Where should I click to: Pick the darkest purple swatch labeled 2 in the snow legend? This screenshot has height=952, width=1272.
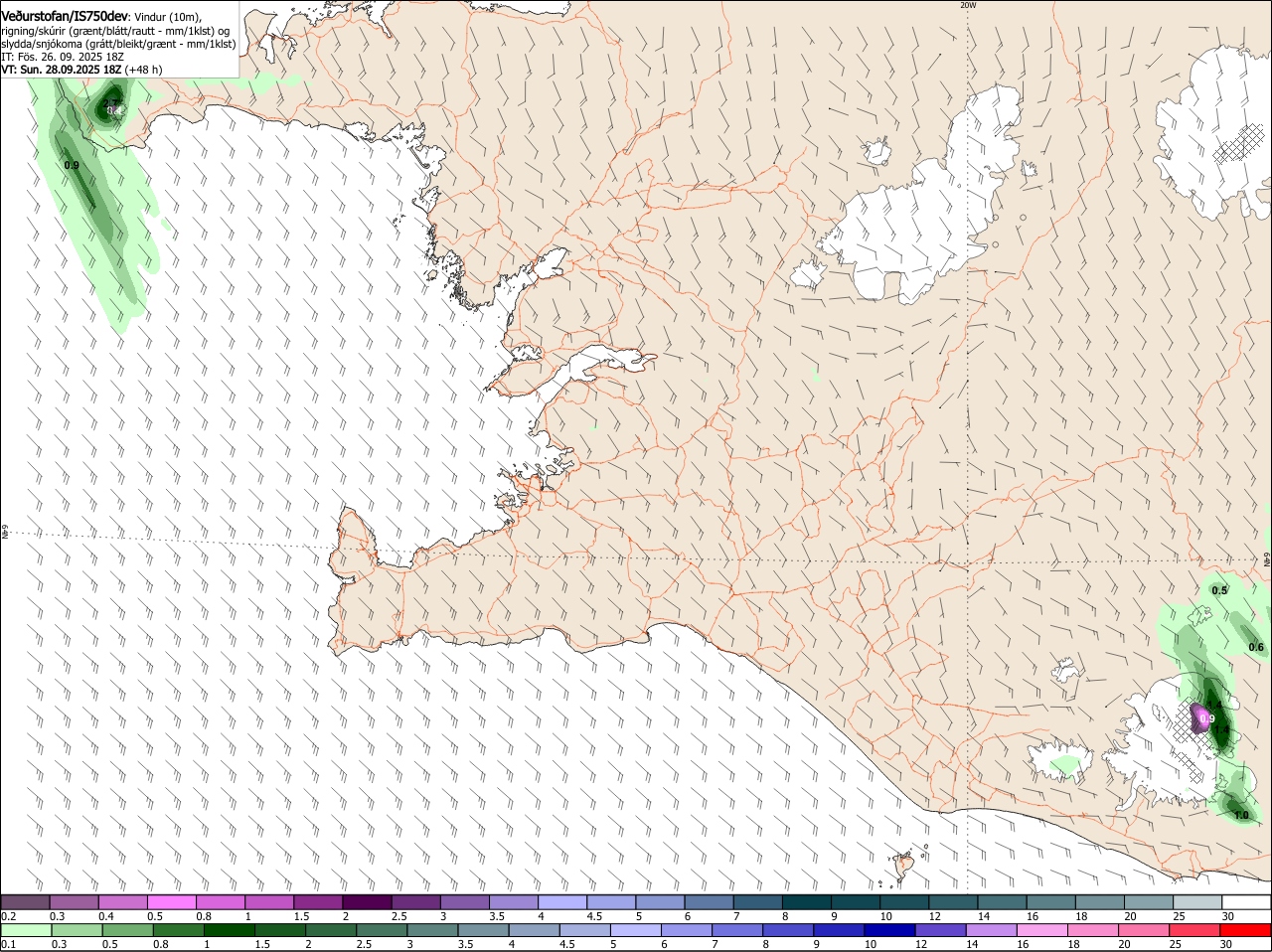coord(367,902)
